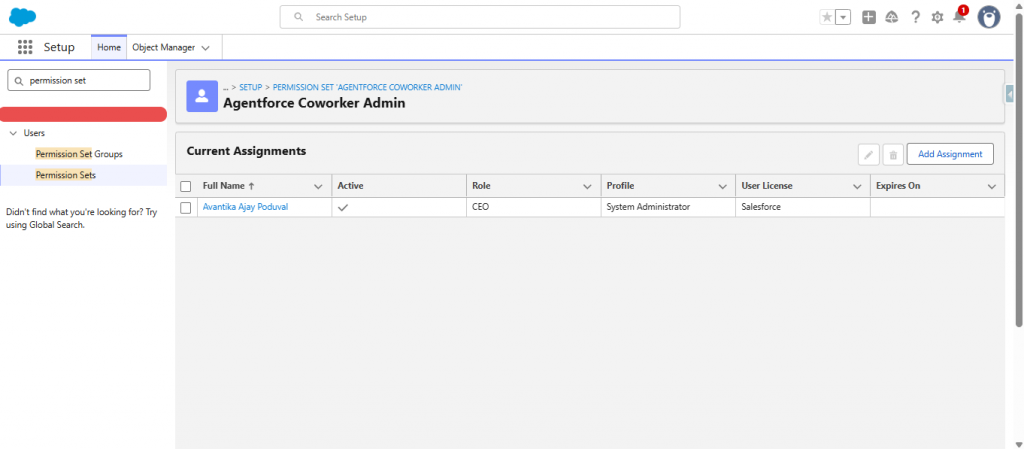
Task: Toggle the select-all rows checkbox
Action: pos(185,187)
